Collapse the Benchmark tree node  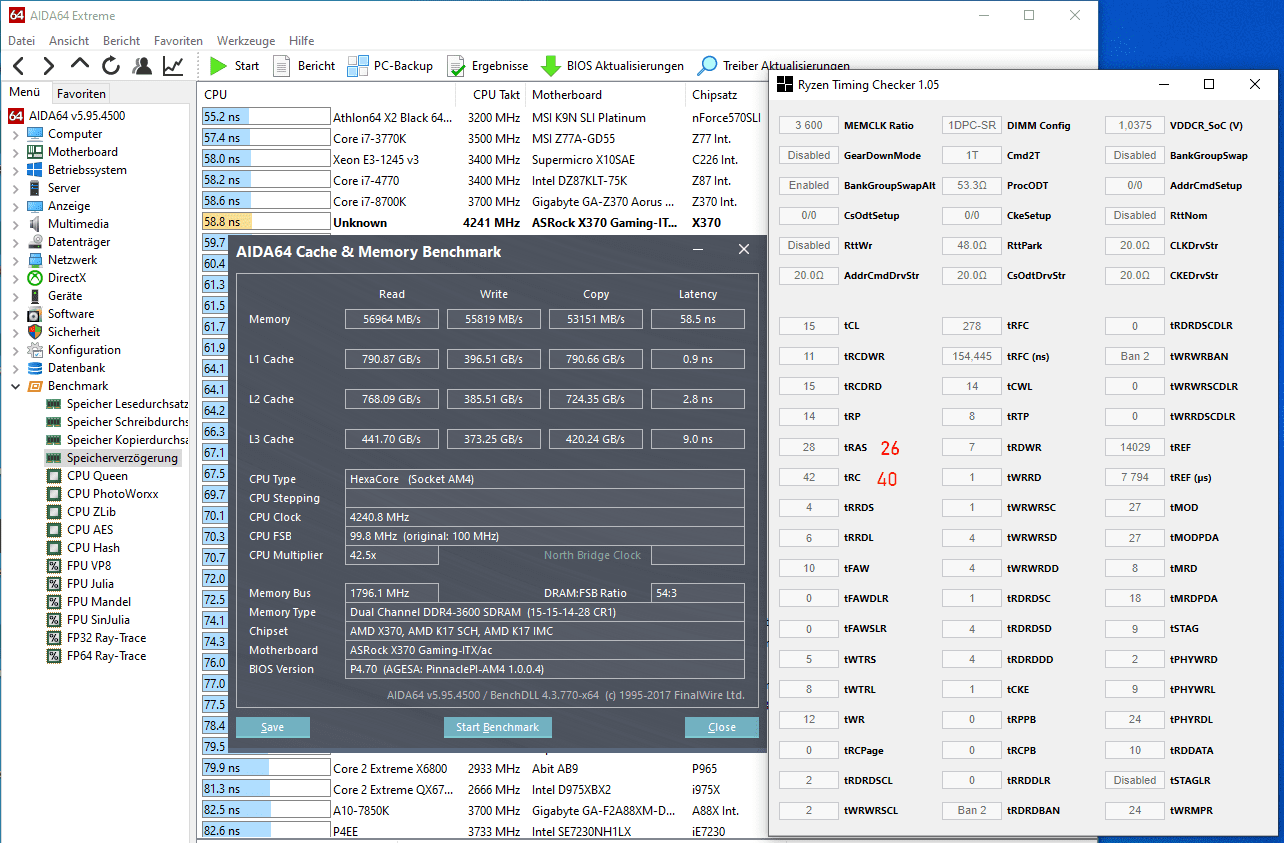(15, 386)
